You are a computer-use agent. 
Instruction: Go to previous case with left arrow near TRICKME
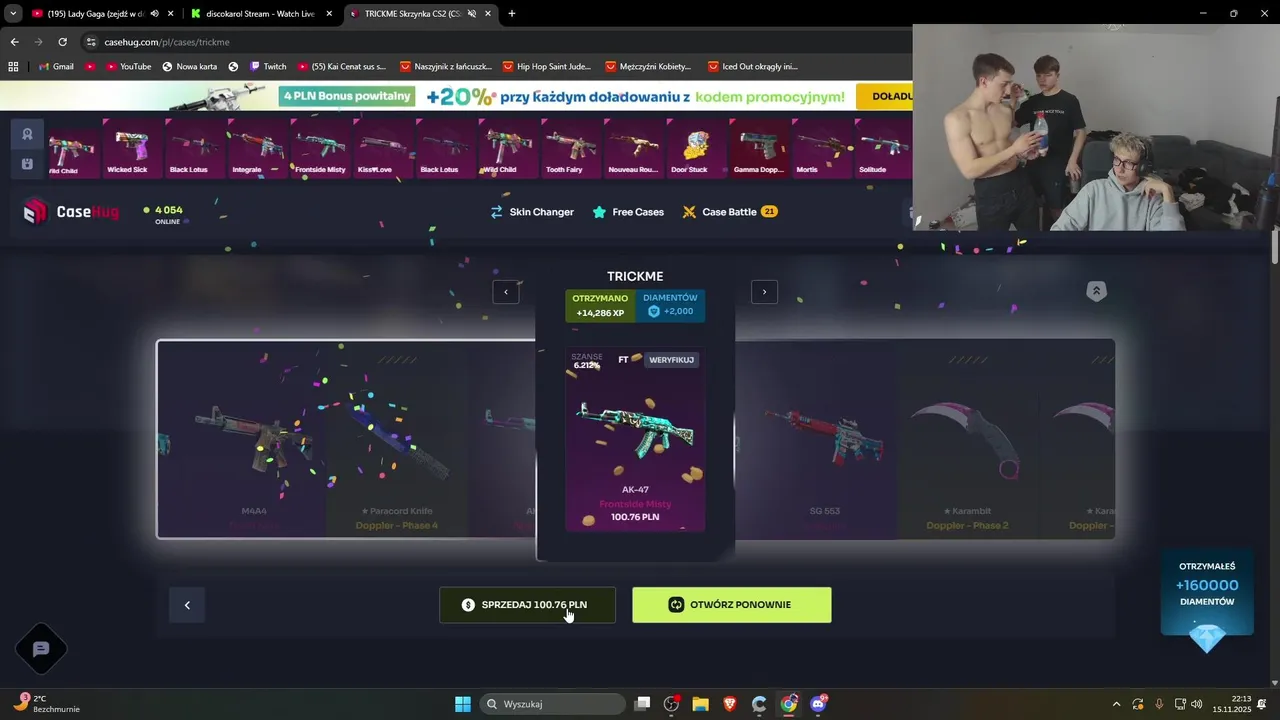pos(506,292)
